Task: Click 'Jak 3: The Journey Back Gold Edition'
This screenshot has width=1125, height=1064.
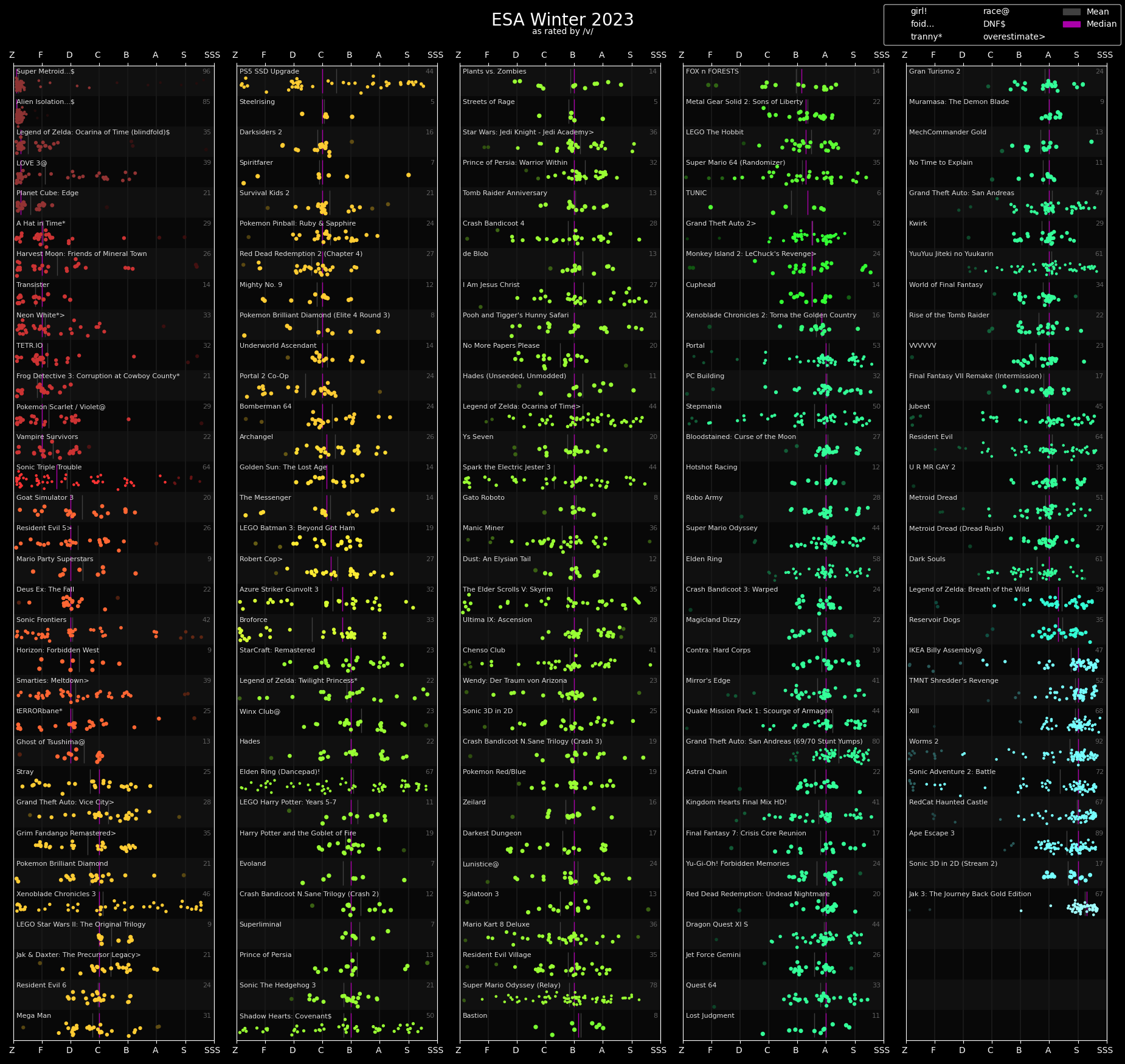Action: (970, 894)
